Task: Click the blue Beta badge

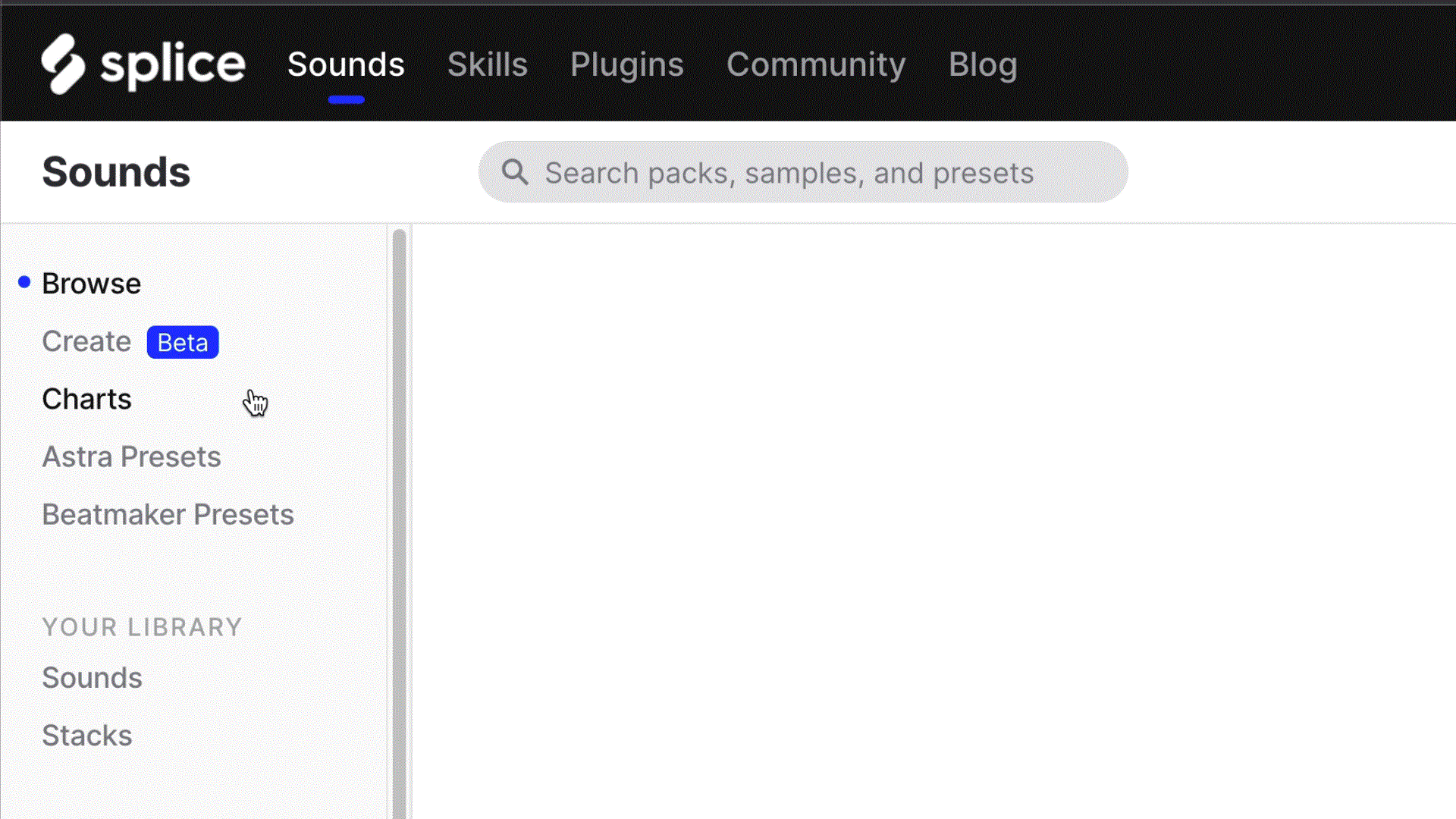Action: [183, 342]
